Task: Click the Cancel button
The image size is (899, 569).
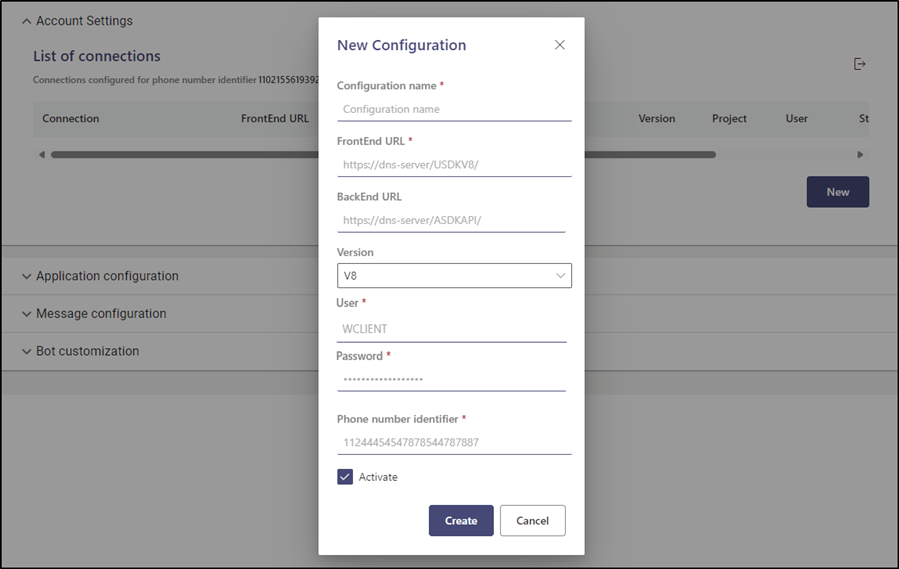Action: click(533, 521)
